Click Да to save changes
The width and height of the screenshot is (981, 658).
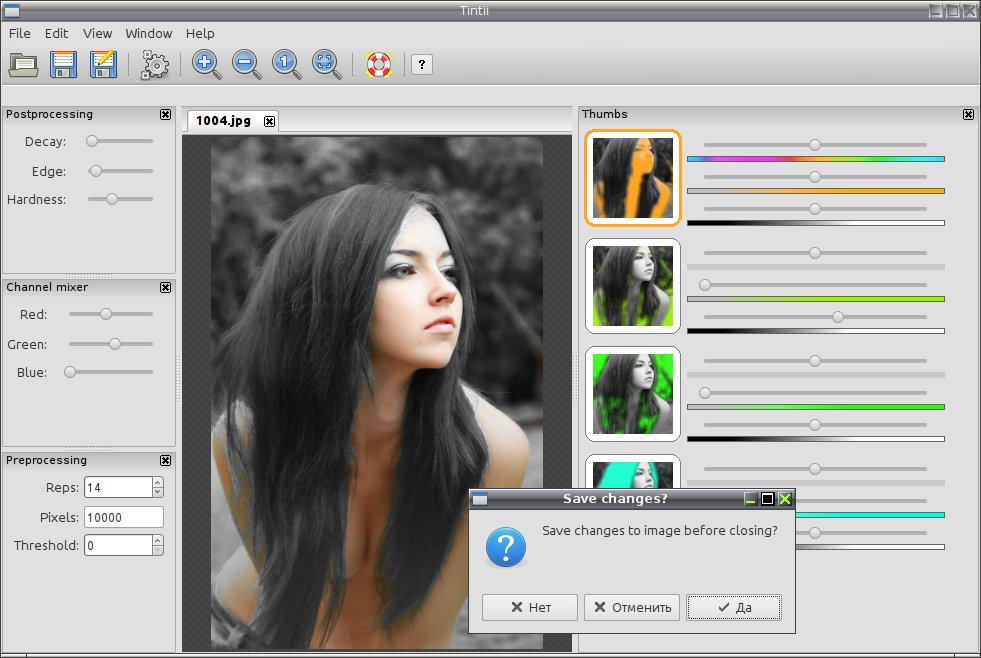(x=734, y=607)
